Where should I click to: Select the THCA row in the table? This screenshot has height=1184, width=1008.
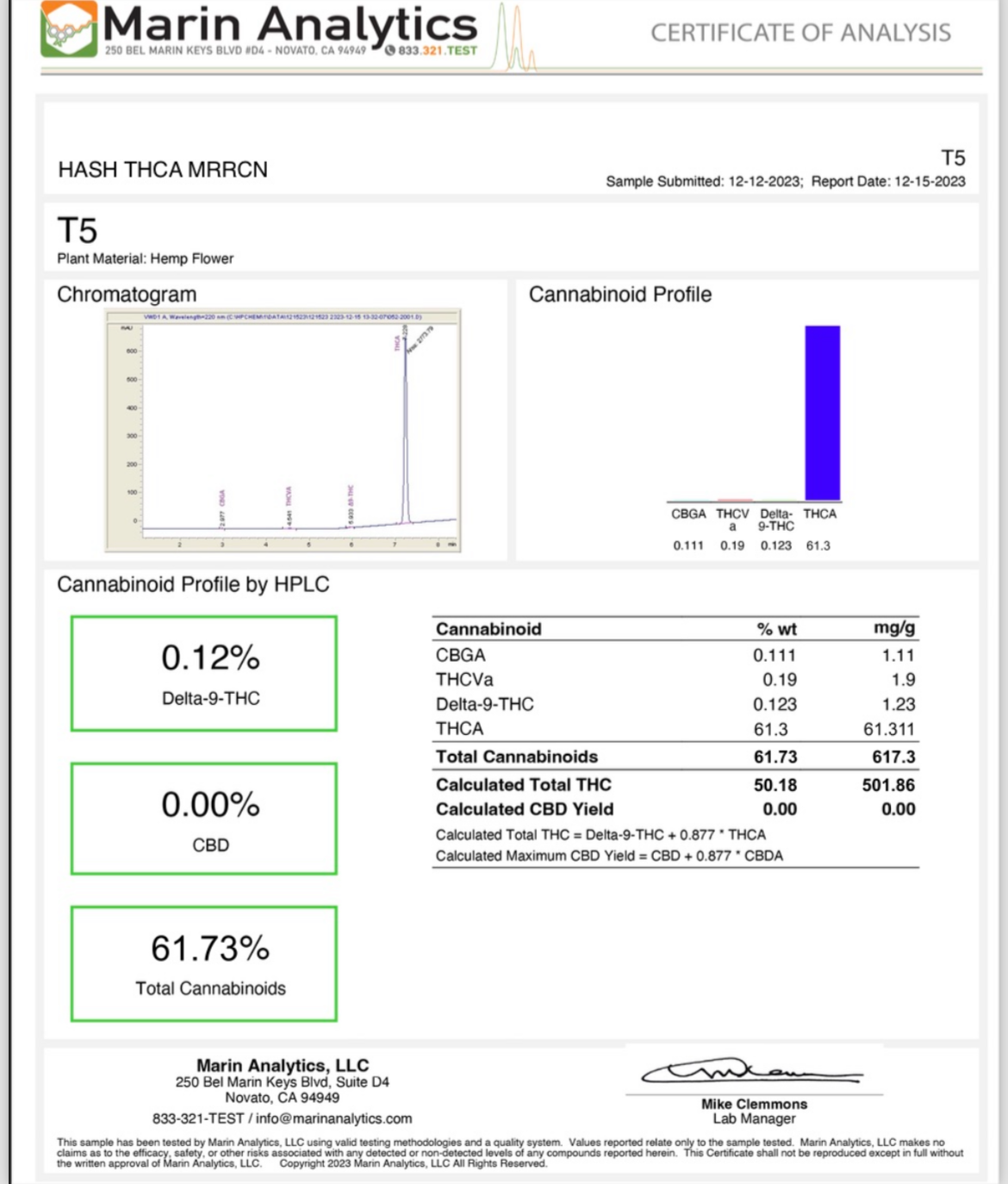[x=675, y=729]
